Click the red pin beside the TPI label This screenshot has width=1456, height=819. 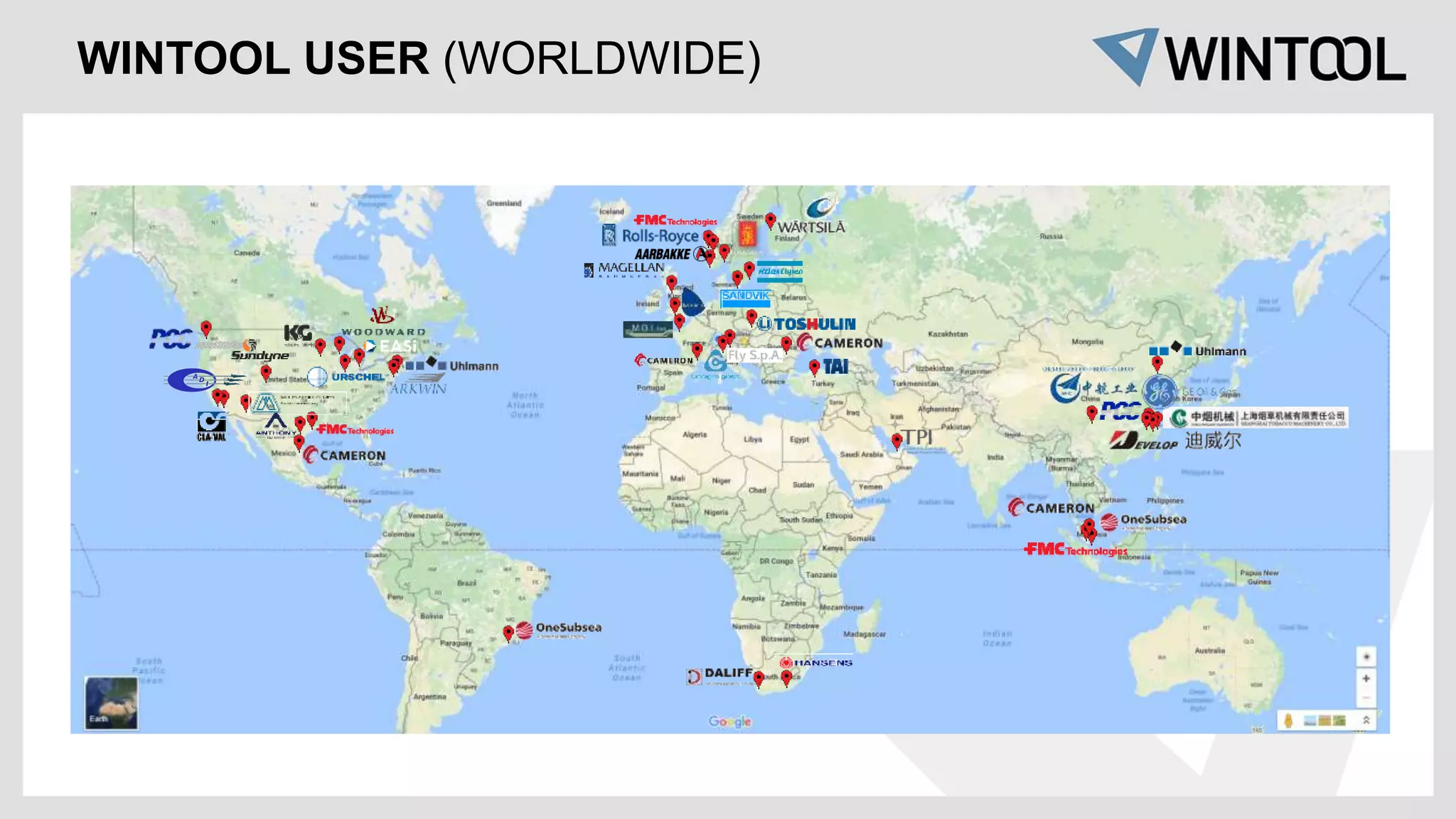[x=897, y=441]
